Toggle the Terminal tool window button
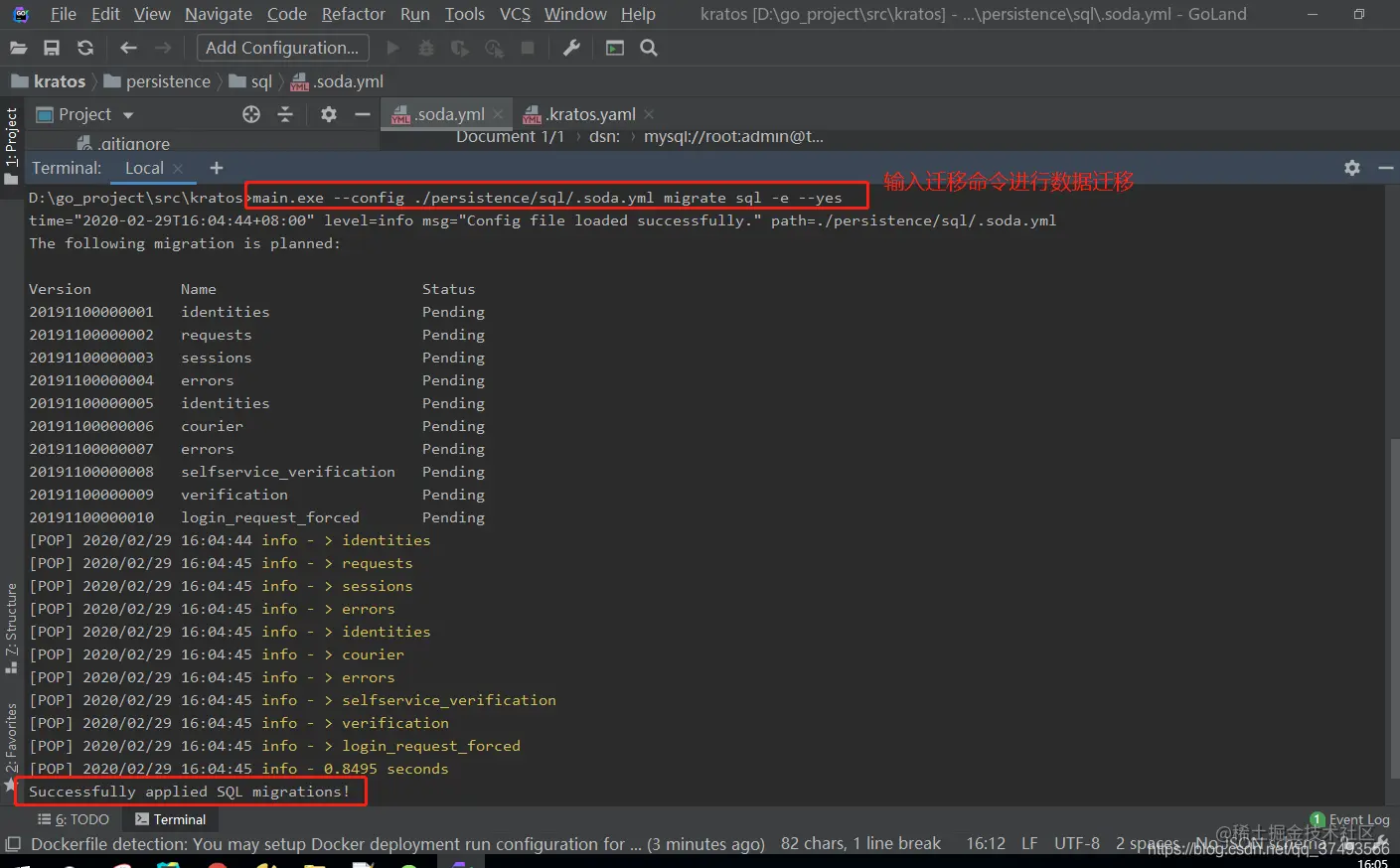Image resolution: width=1400 pixels, height=868 pixels. point(170,818)
